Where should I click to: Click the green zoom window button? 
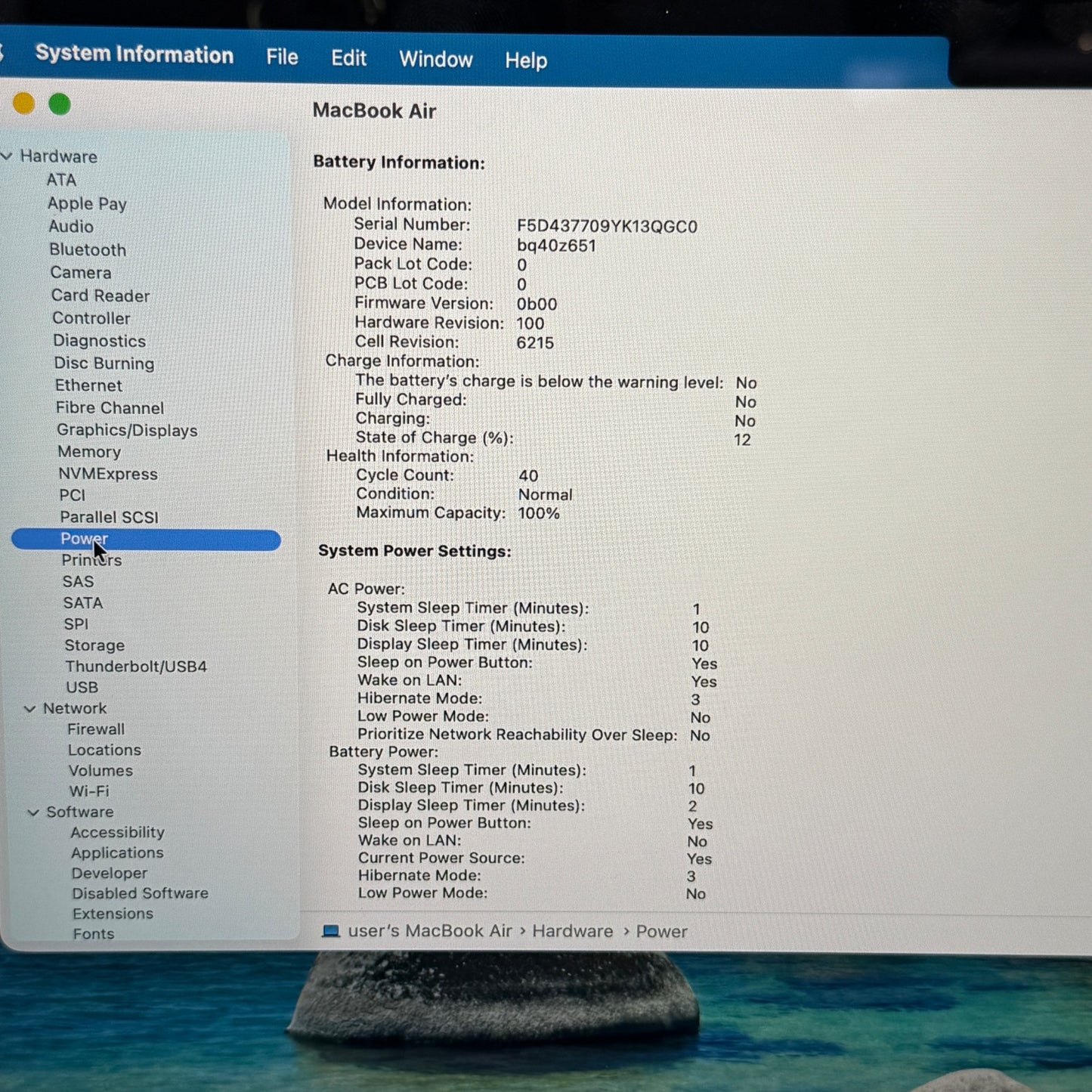pos(60,104)
